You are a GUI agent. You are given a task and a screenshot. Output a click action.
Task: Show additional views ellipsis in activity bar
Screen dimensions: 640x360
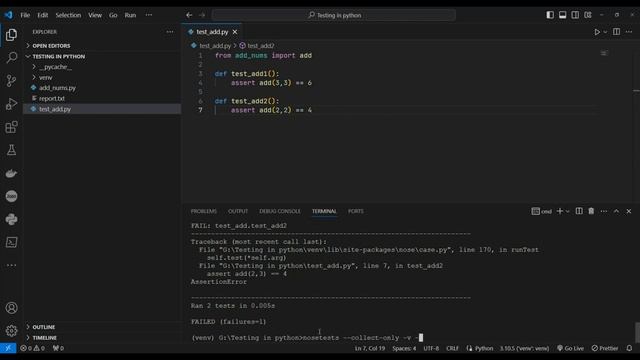11,265
